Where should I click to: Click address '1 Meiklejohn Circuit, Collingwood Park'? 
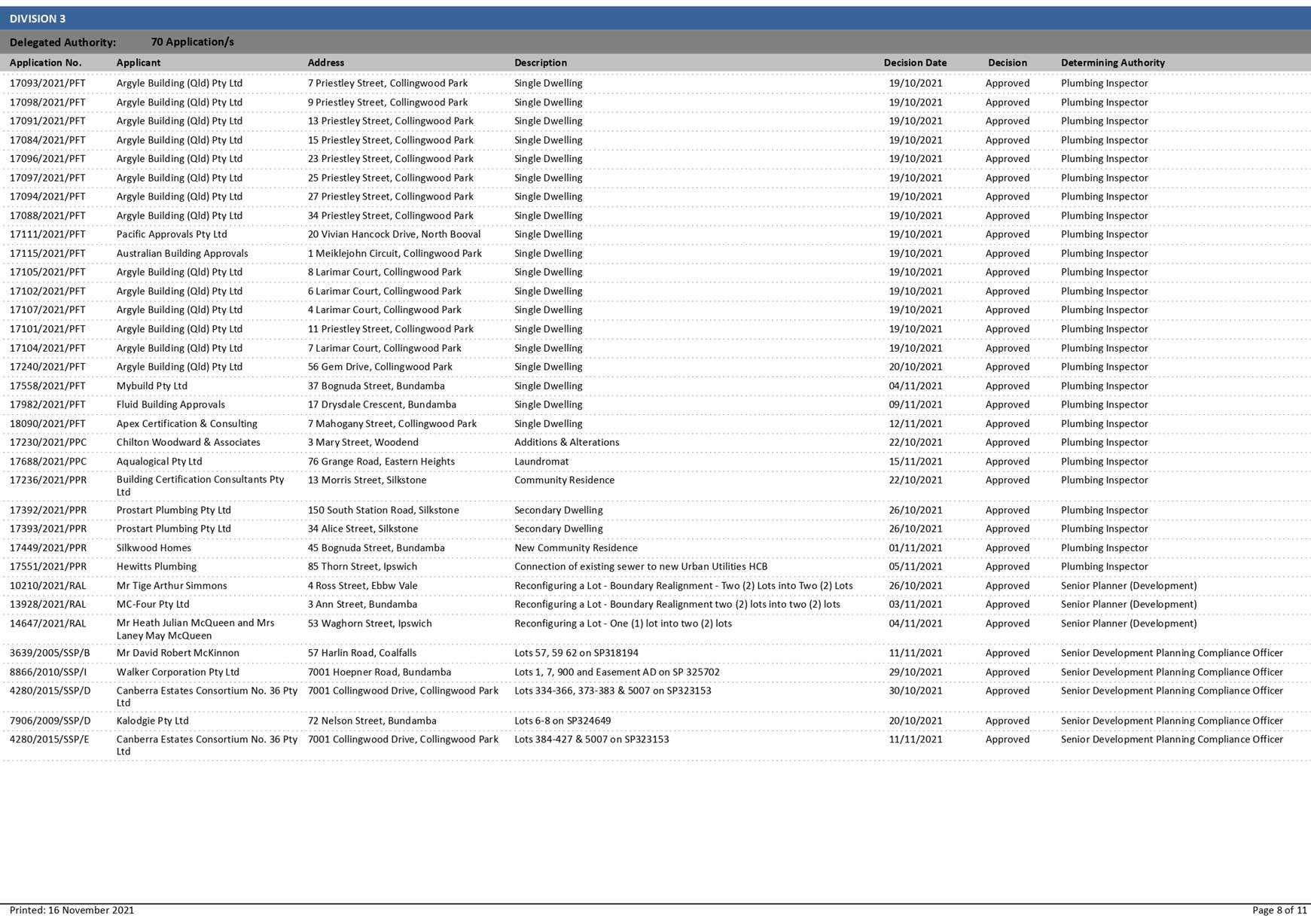pyautogui.click(x=395, y=254)
